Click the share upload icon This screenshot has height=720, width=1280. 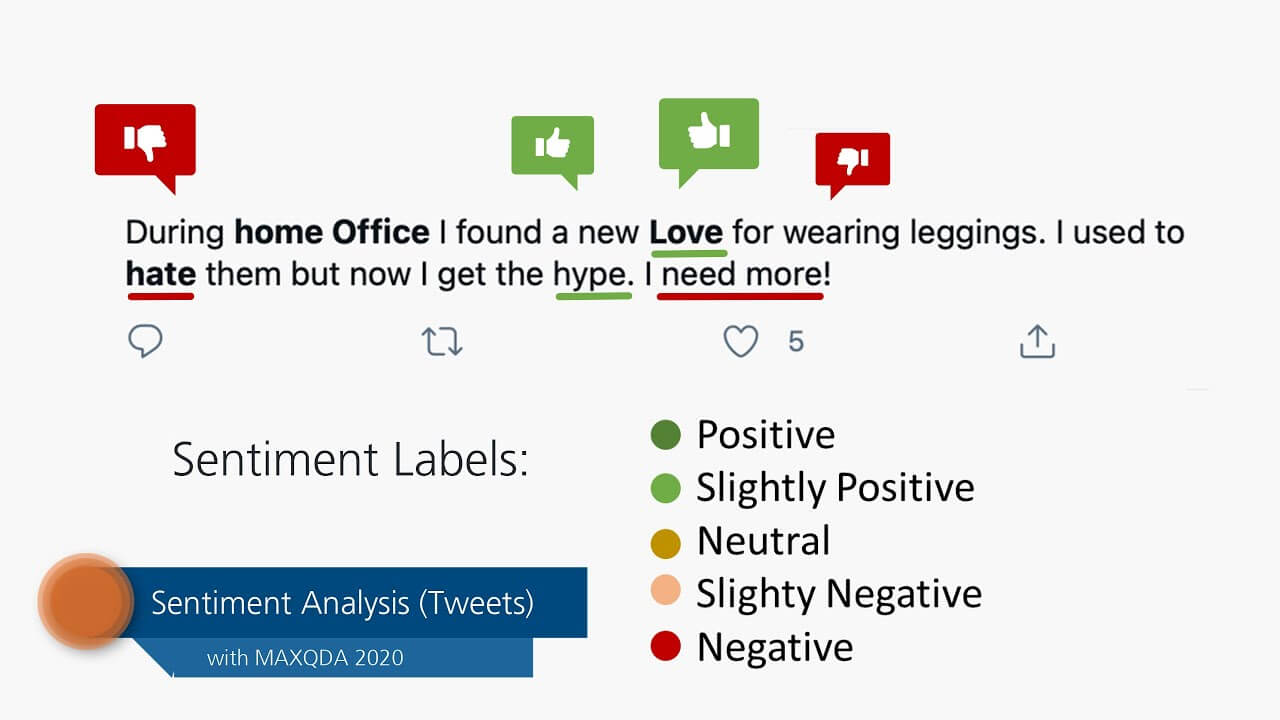point(1038,341)
